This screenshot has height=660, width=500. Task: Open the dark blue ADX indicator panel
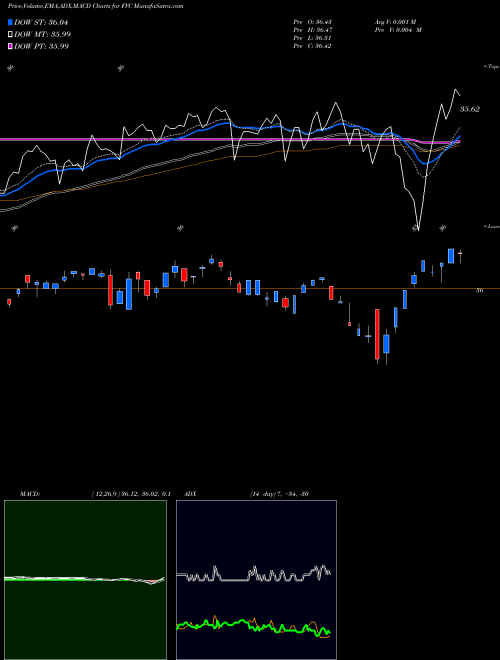(x=256, y=580)
